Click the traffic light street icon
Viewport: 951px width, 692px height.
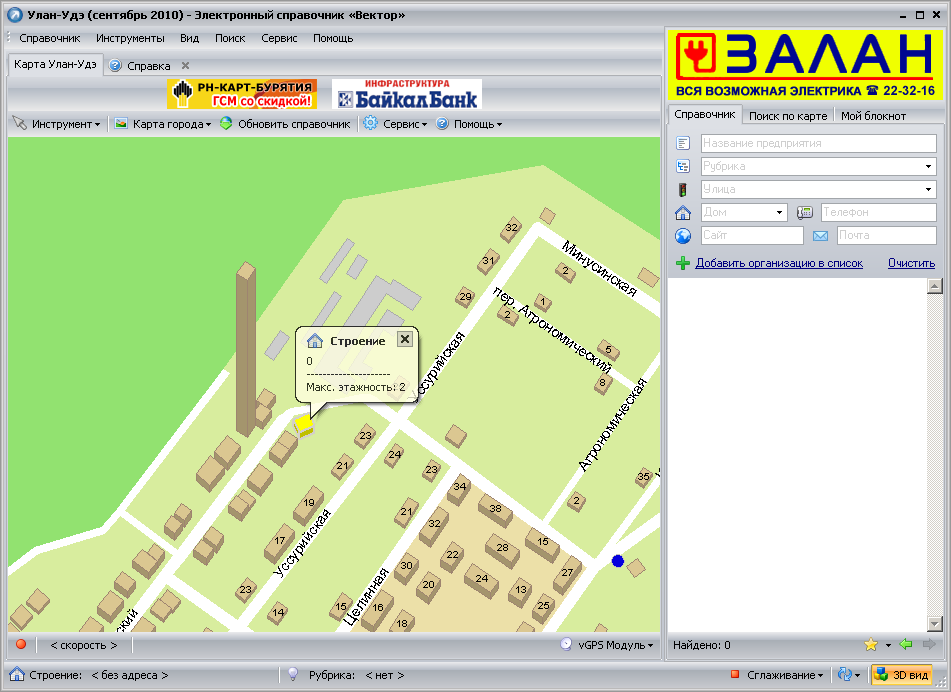(683, 189)
